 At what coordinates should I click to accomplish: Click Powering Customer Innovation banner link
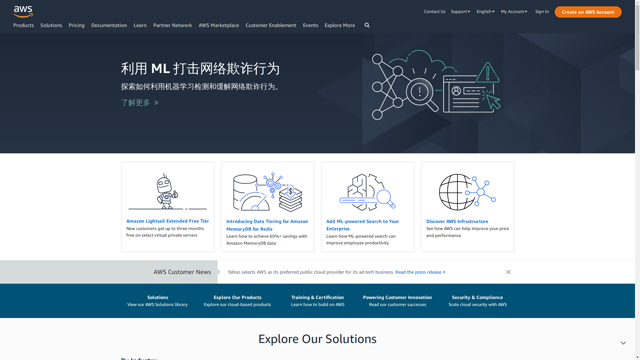coord(397,297)
